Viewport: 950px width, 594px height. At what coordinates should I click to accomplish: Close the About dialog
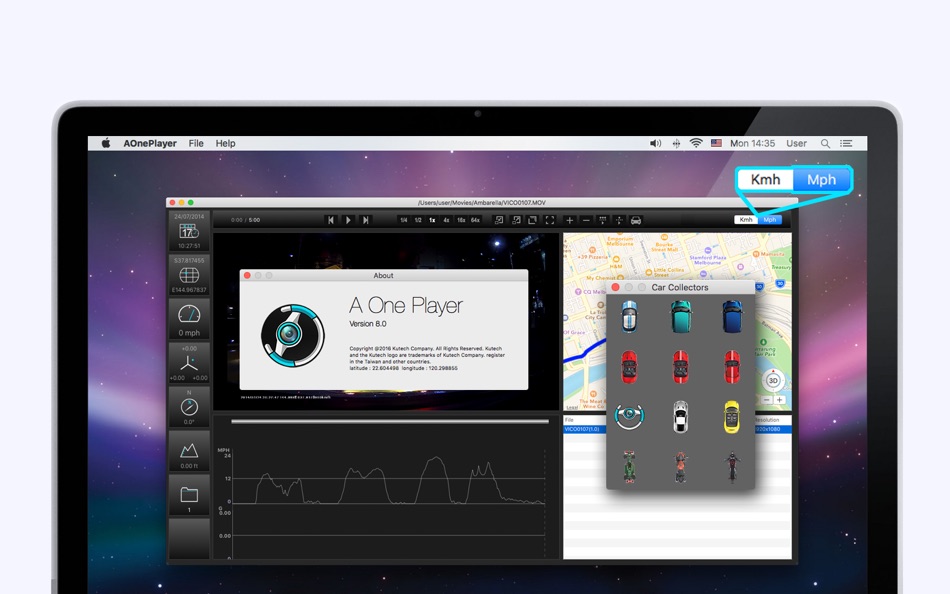coord(247,275)
